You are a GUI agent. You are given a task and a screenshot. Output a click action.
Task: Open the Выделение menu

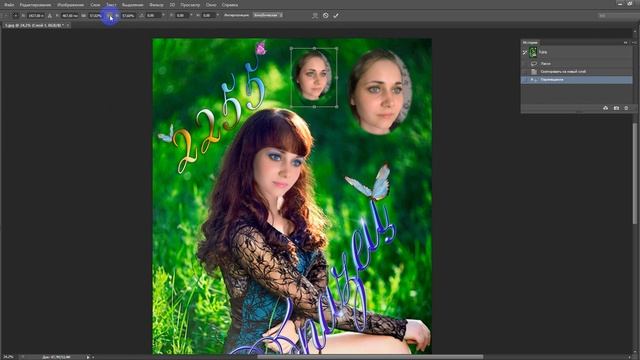(133, 5)
